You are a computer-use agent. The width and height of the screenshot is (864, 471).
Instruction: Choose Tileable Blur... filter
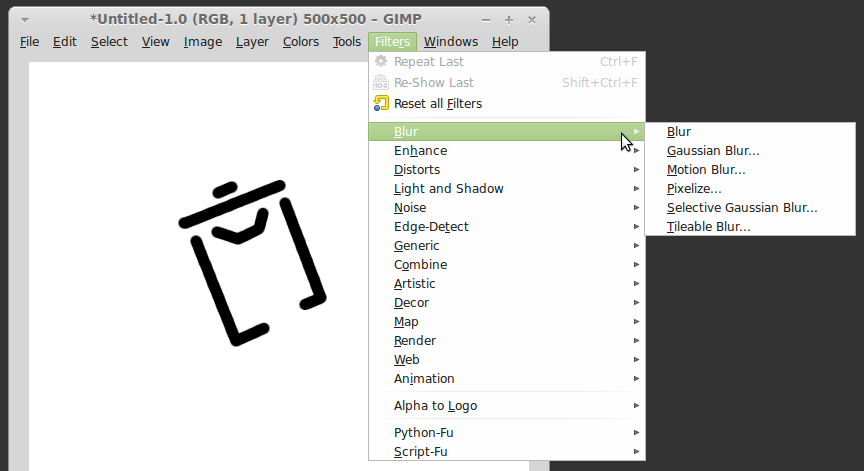(x=750, y=226)
